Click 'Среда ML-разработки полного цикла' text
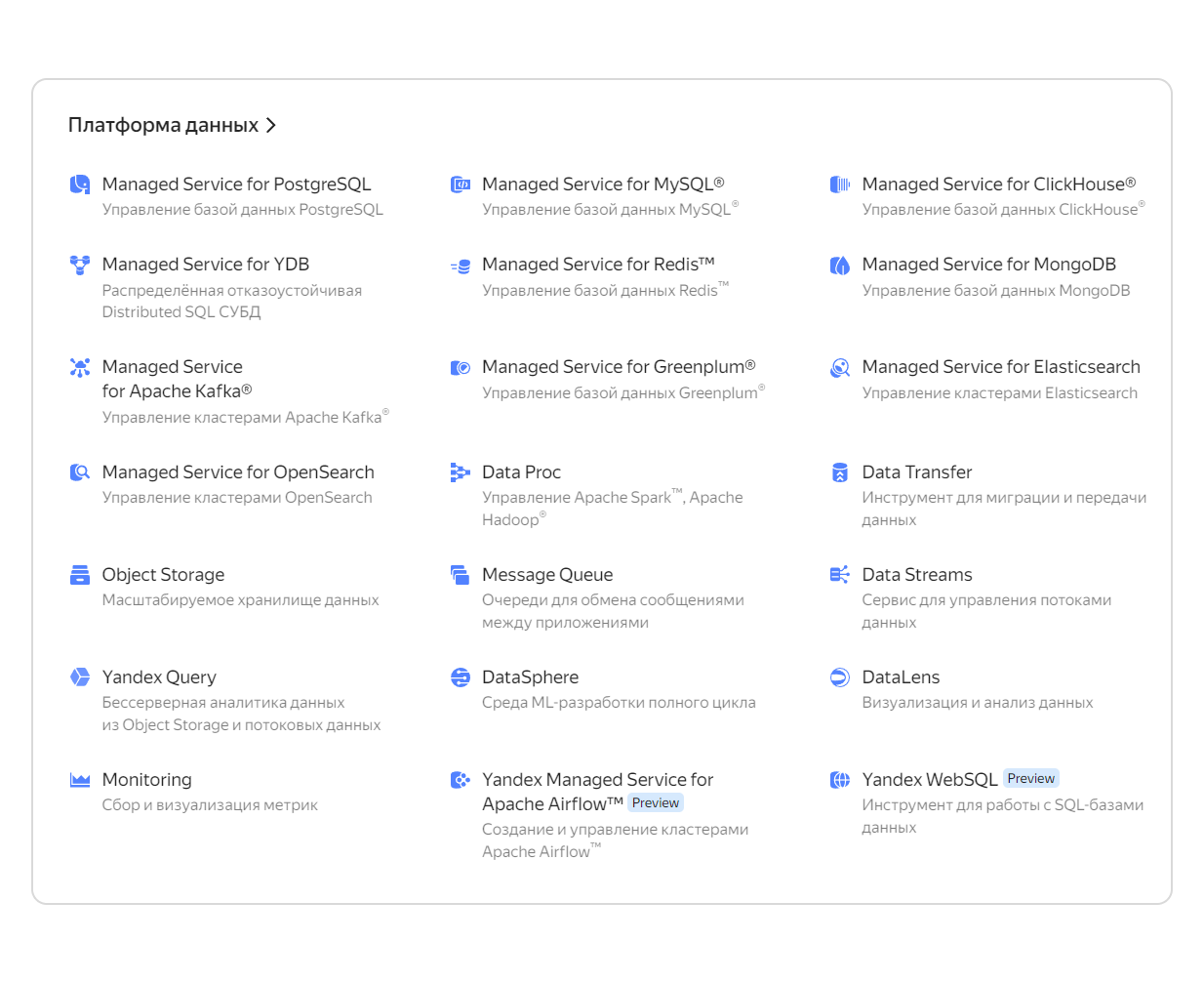Screen dimensions: 1204x983 (619, 702)
